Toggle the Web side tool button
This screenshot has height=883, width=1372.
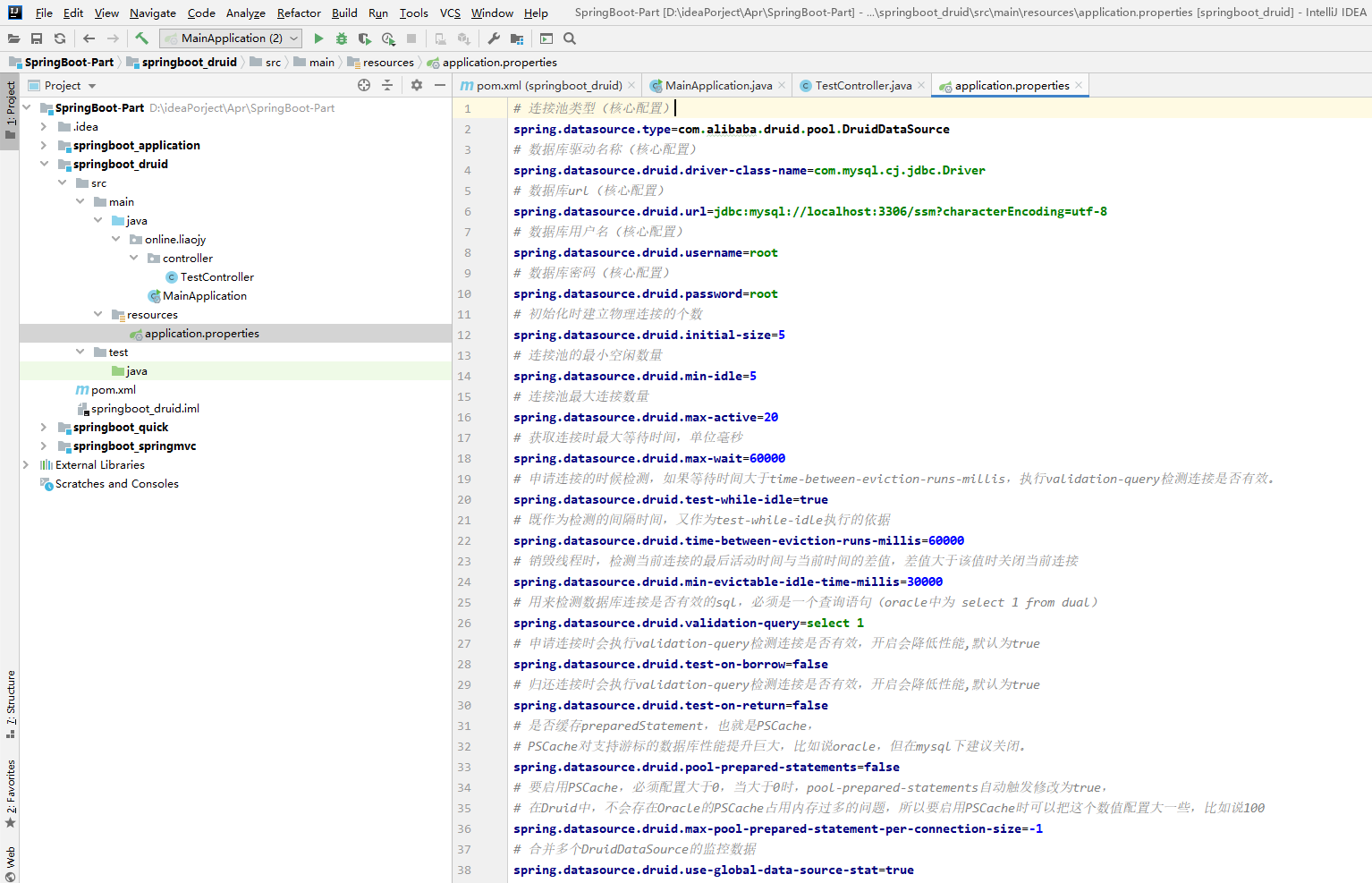[x=10, y=863]
